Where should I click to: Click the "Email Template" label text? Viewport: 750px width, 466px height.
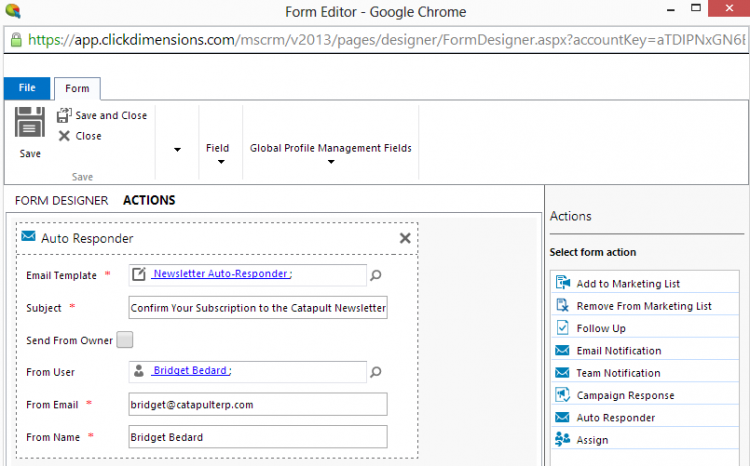(61, 276)
